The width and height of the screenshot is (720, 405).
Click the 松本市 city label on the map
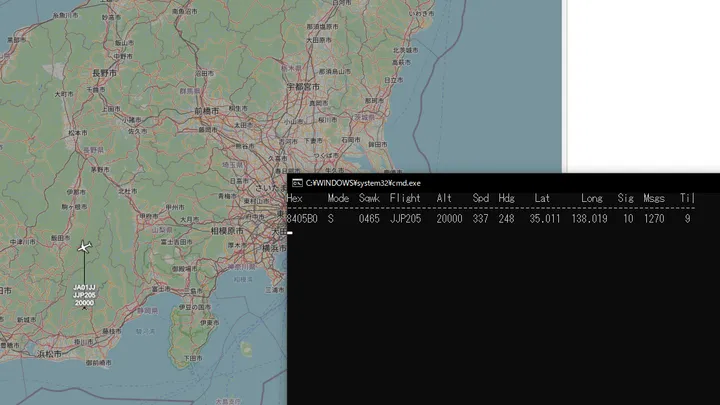point(78,133)
